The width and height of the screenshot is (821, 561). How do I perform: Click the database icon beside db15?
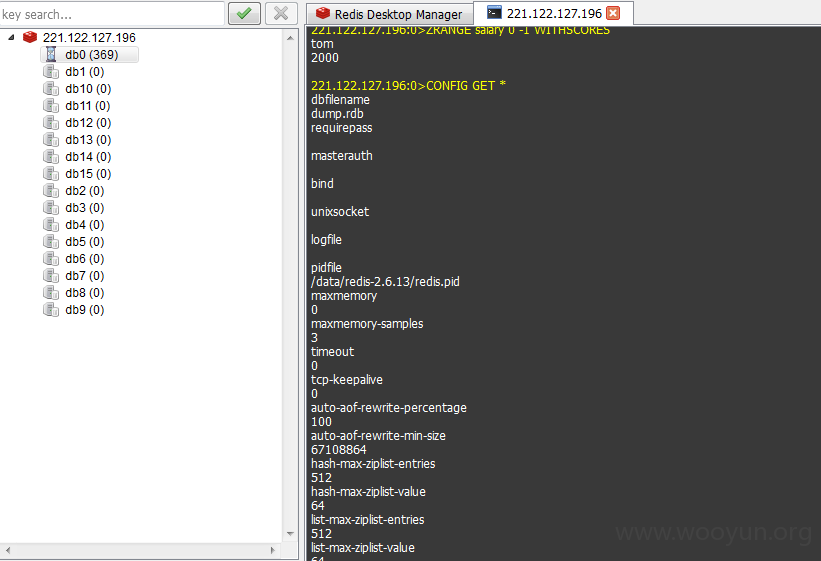pyautogui.click(x=51, y=174)
